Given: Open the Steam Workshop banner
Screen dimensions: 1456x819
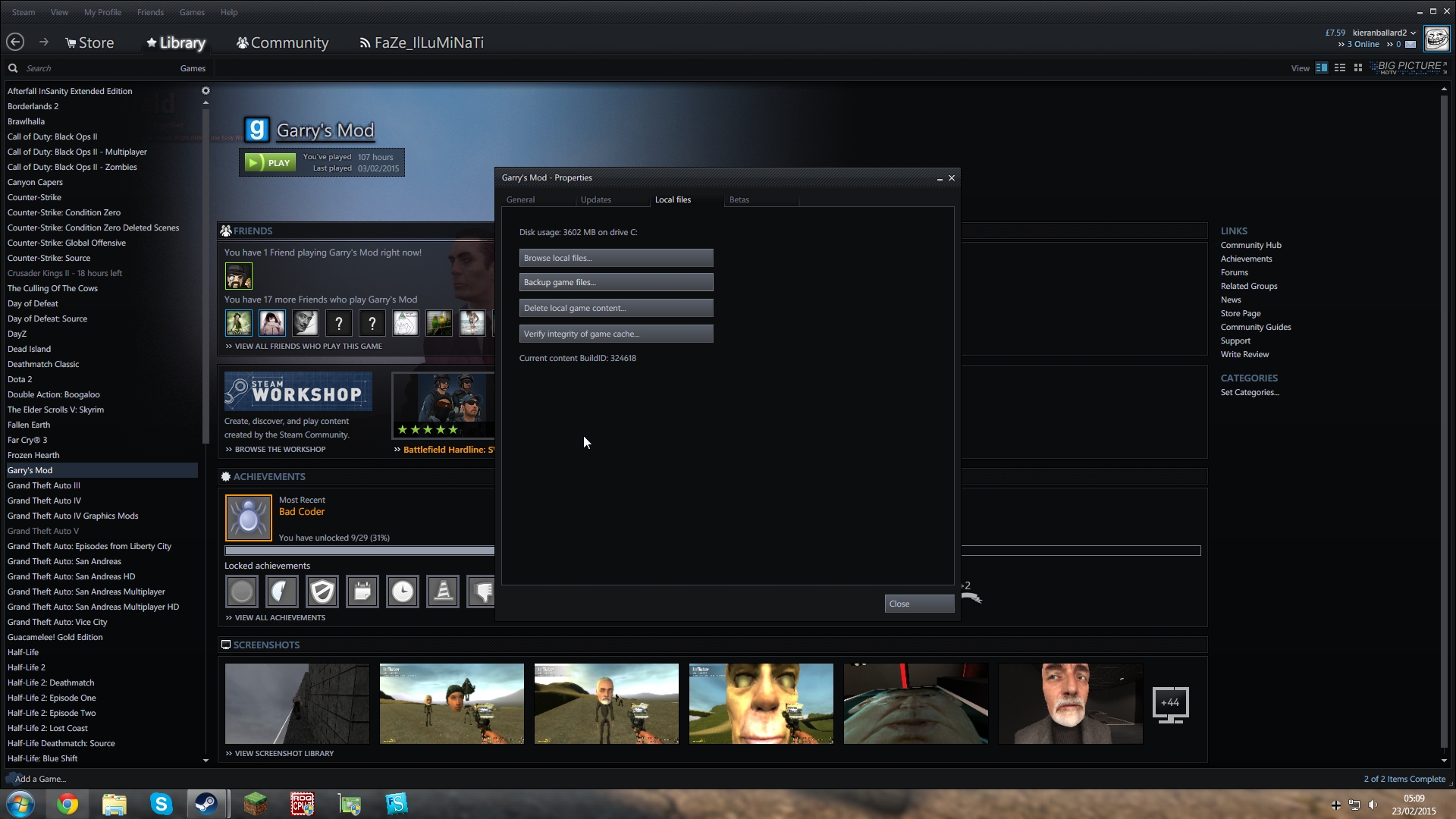Looking at the screenshot, I should [298, 391].
